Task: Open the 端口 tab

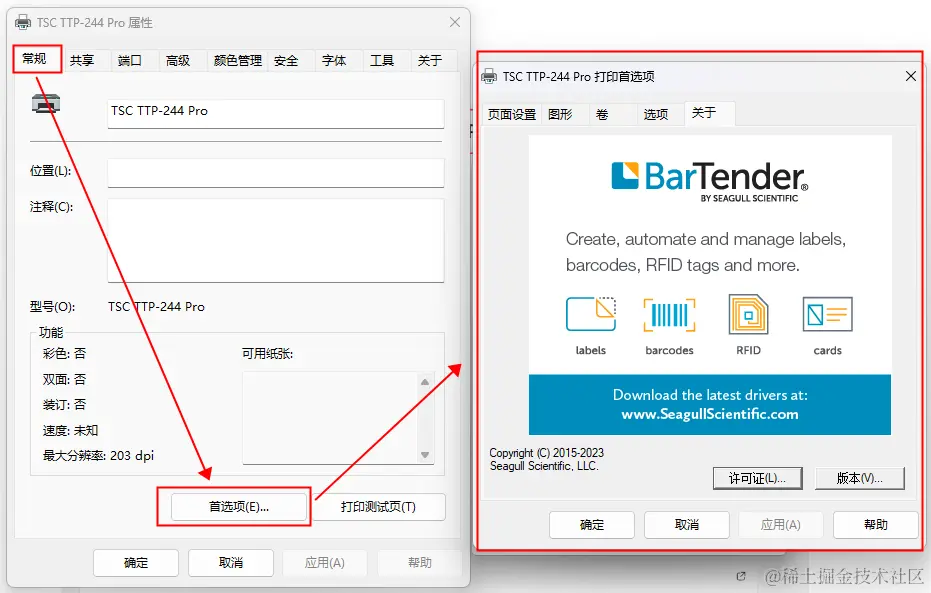Action: [129, 61]
